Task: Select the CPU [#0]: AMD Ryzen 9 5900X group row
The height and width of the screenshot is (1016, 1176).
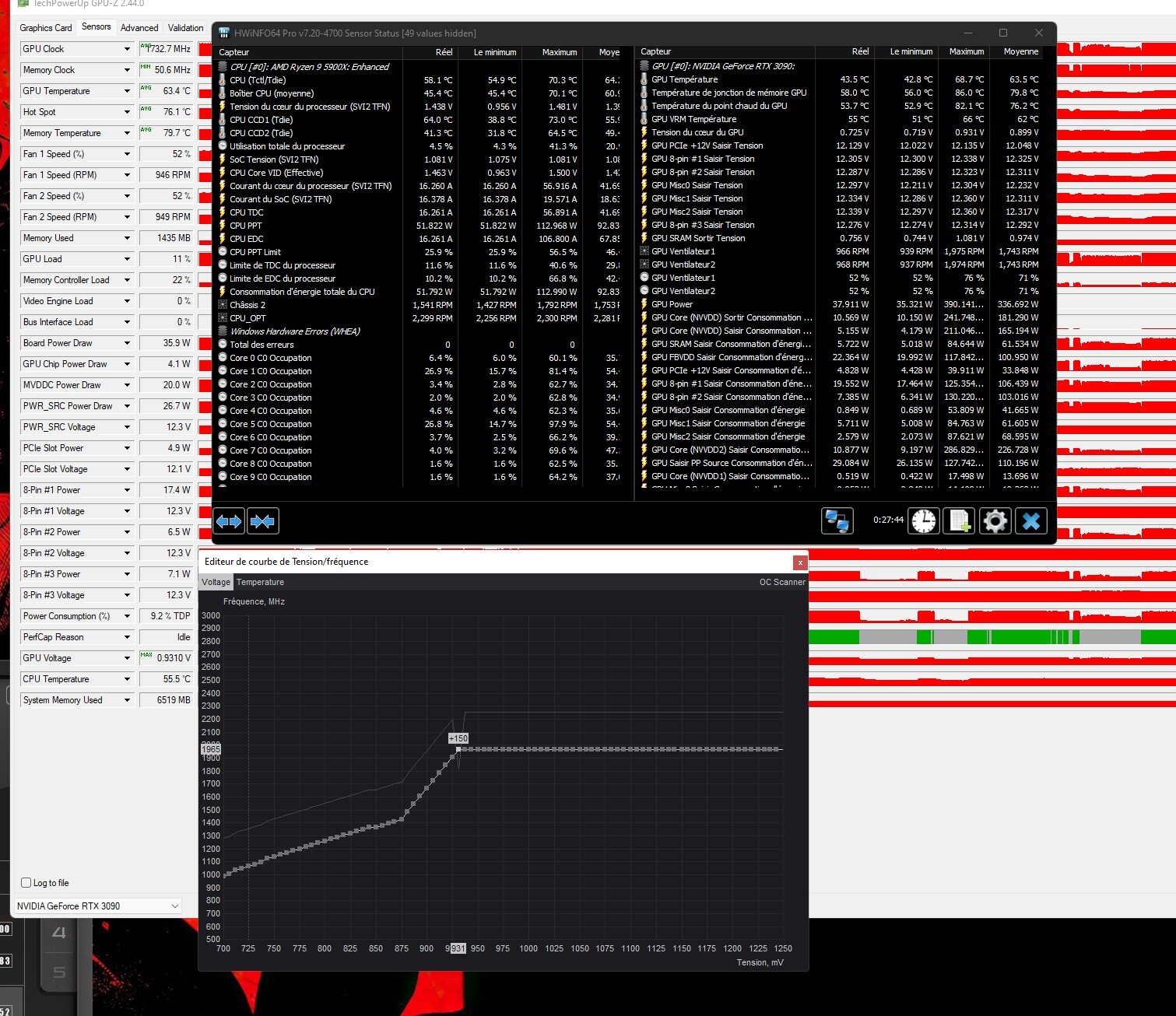Action: (x=419, y=67)
